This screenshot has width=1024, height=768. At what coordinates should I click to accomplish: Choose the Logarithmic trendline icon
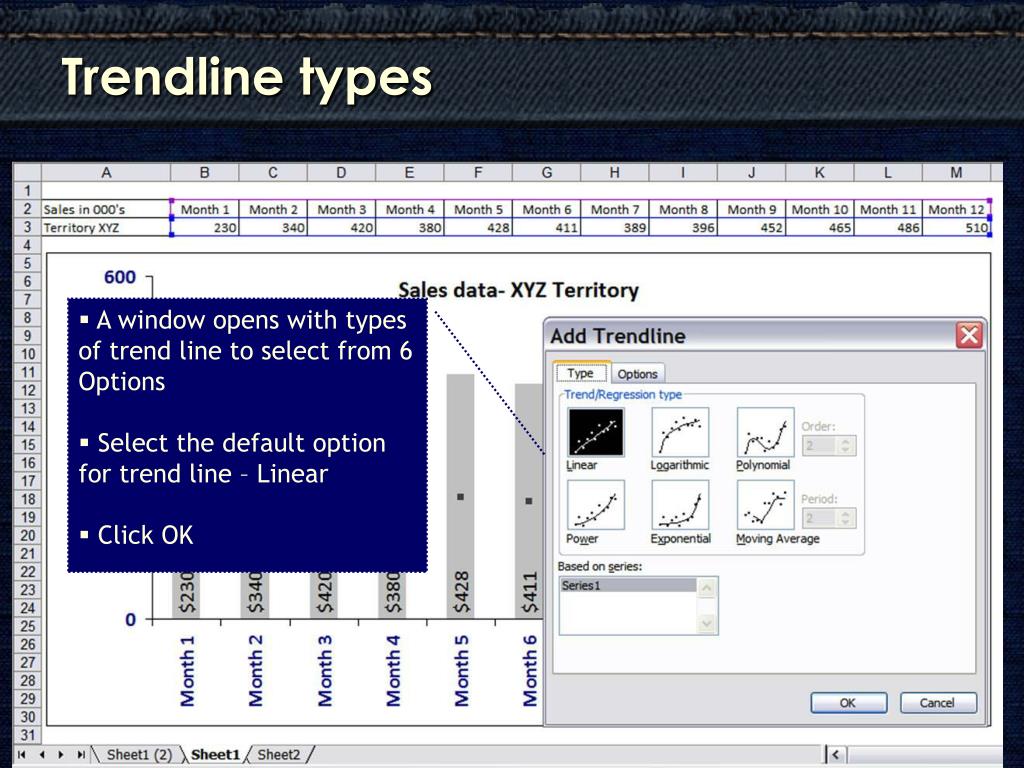tap(680, 432)
